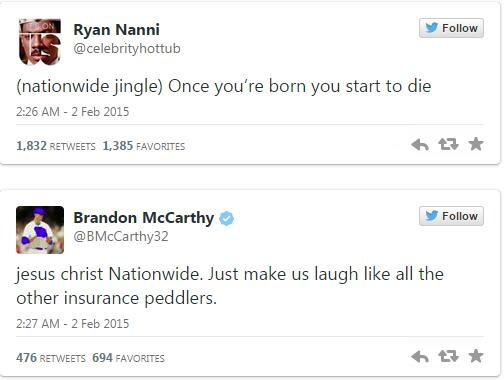Screen dimensions: 504x380
Task: Open the Ryan Nanni name link
Action: tap(116, 30)
